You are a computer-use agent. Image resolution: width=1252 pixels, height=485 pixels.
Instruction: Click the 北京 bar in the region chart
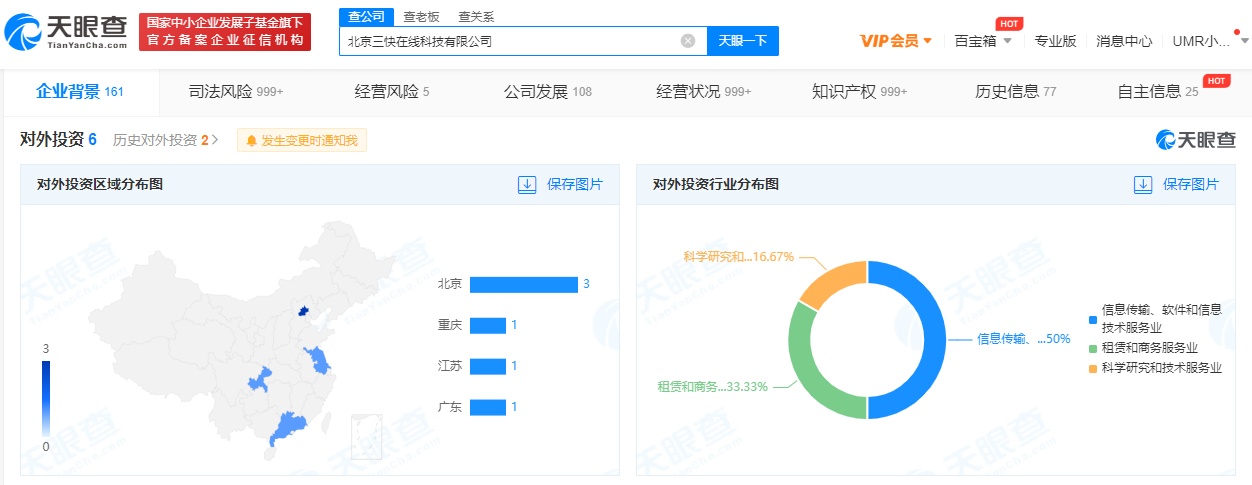point(523,284)
